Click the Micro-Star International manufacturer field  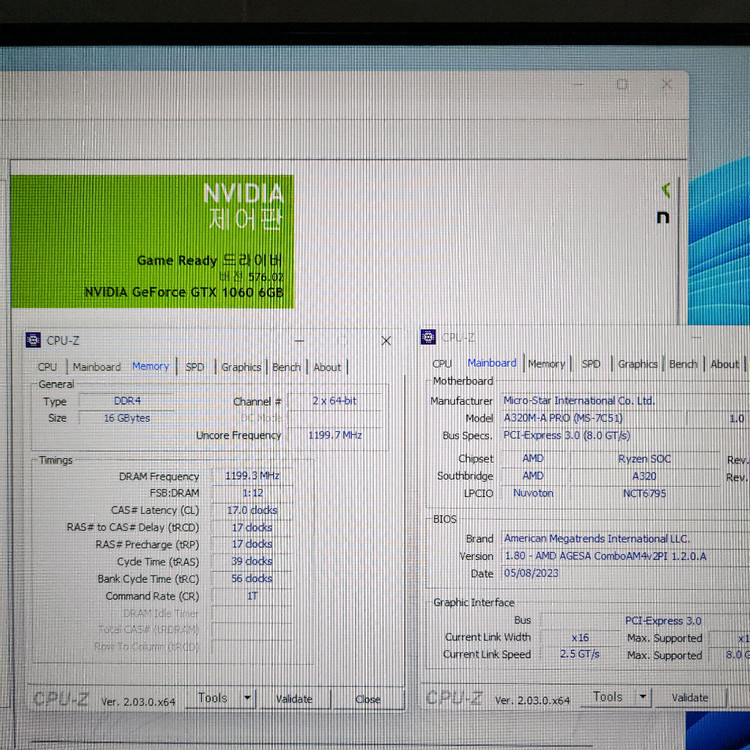[x=626, y=400]
